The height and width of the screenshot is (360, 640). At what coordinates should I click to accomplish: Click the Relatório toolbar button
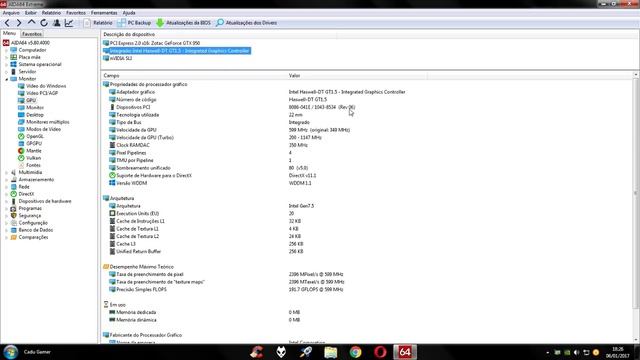coord(98,23)
